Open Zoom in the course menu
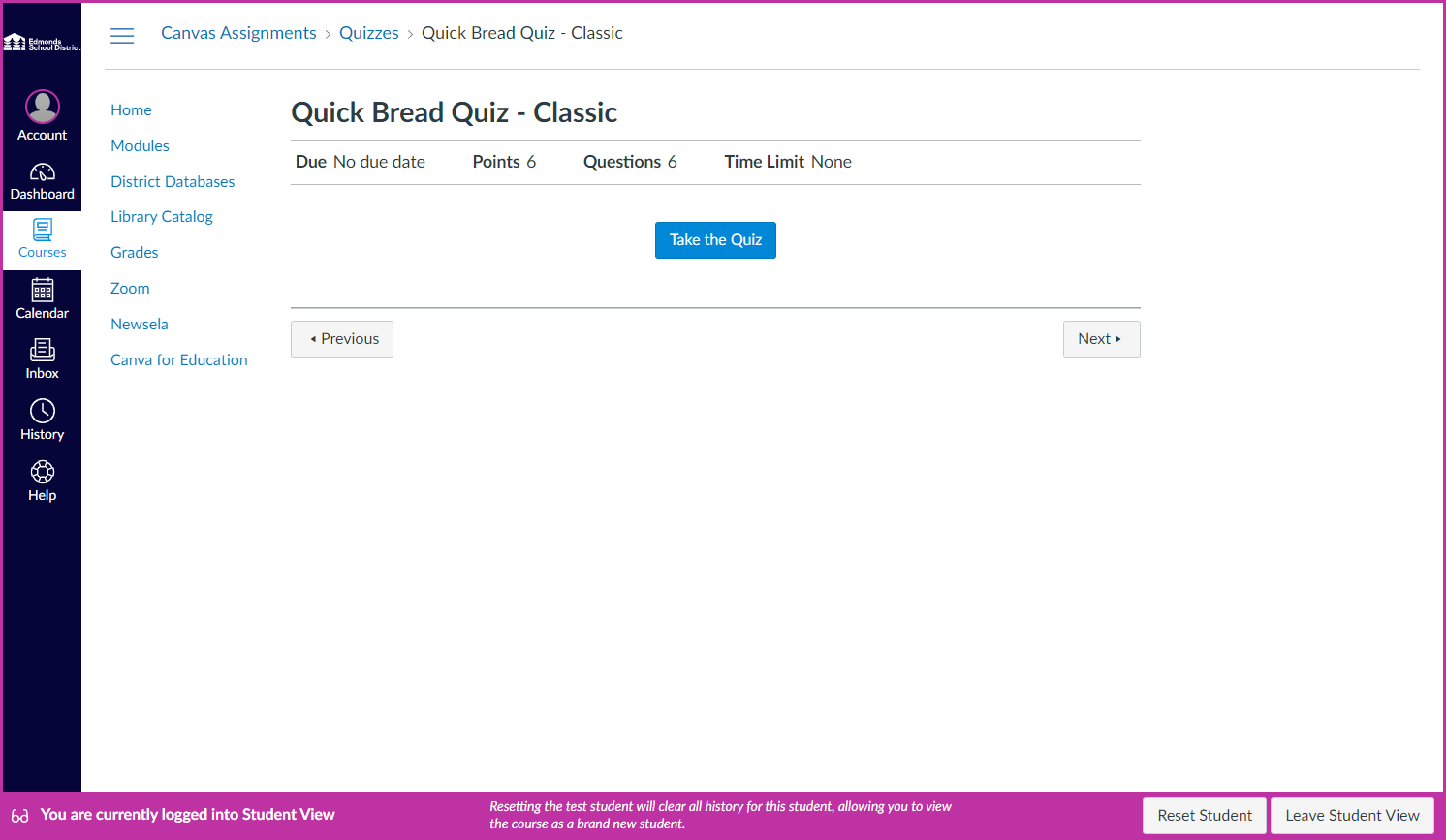The height and width of the screenshot is (840, 1446). (130, 289)
